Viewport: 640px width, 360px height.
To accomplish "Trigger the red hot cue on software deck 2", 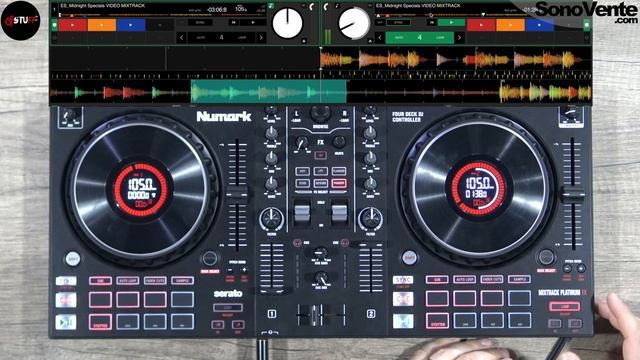I will 481,25.
